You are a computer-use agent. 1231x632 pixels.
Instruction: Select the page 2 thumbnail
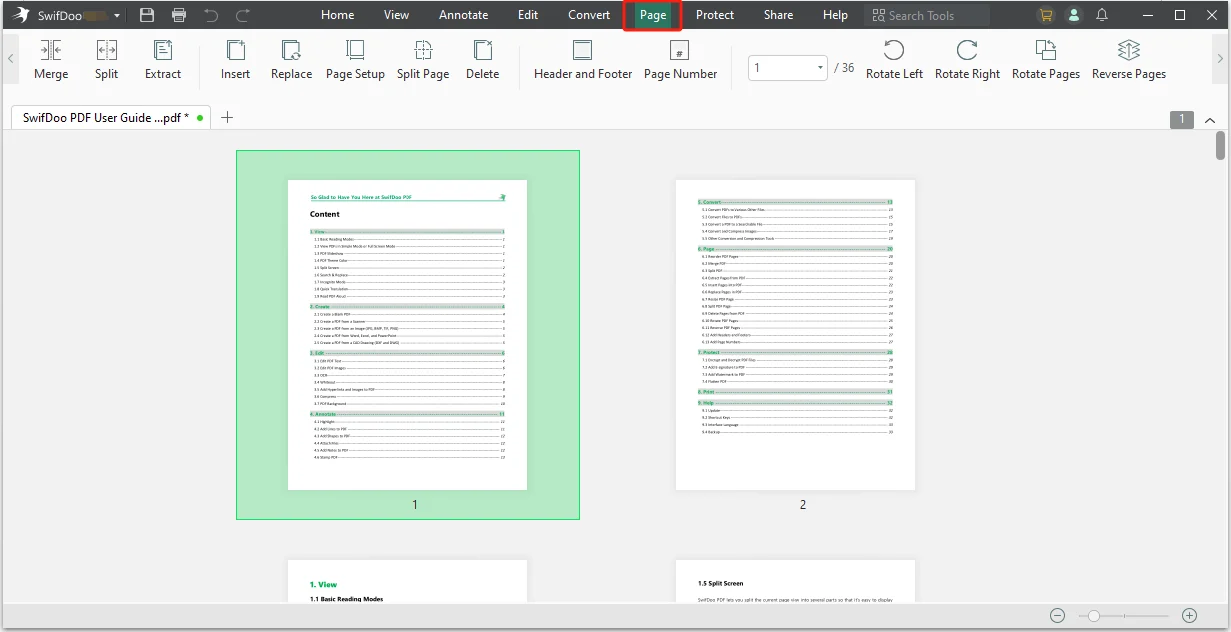point(795,335)
